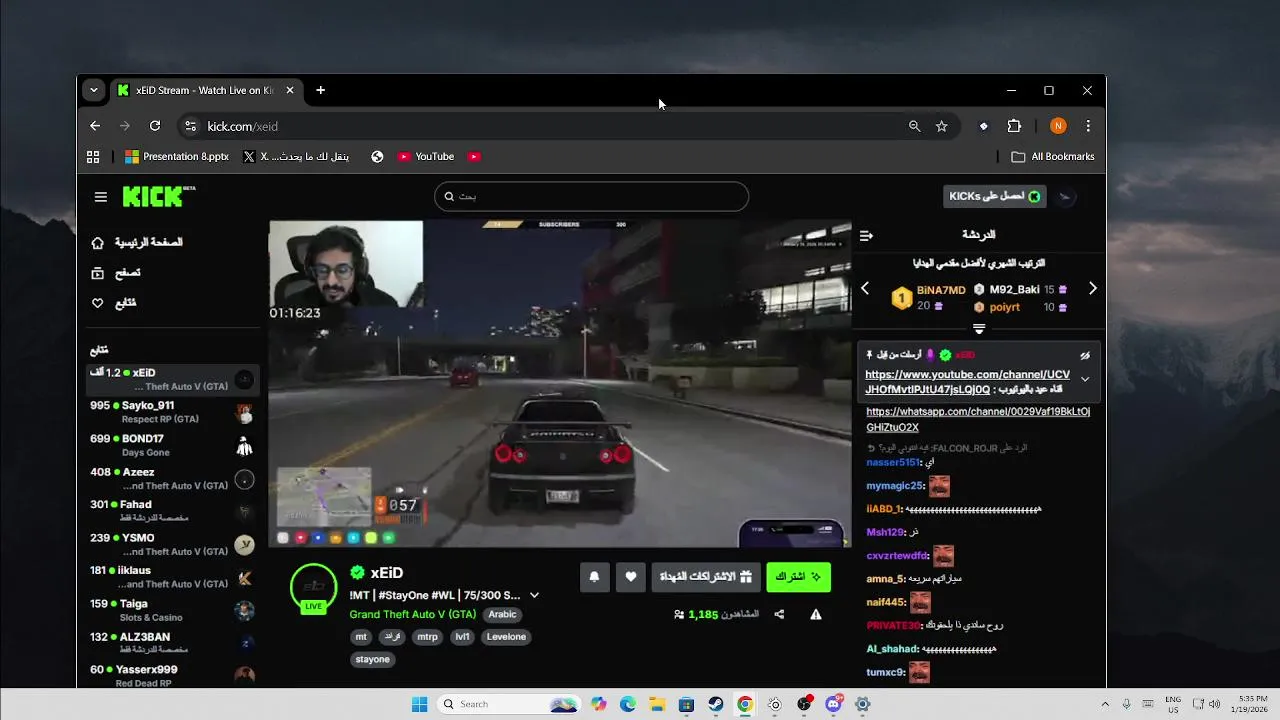
Task: Open the Presentation 8.pptx bookmark
Action: click(x=177, y=157)
